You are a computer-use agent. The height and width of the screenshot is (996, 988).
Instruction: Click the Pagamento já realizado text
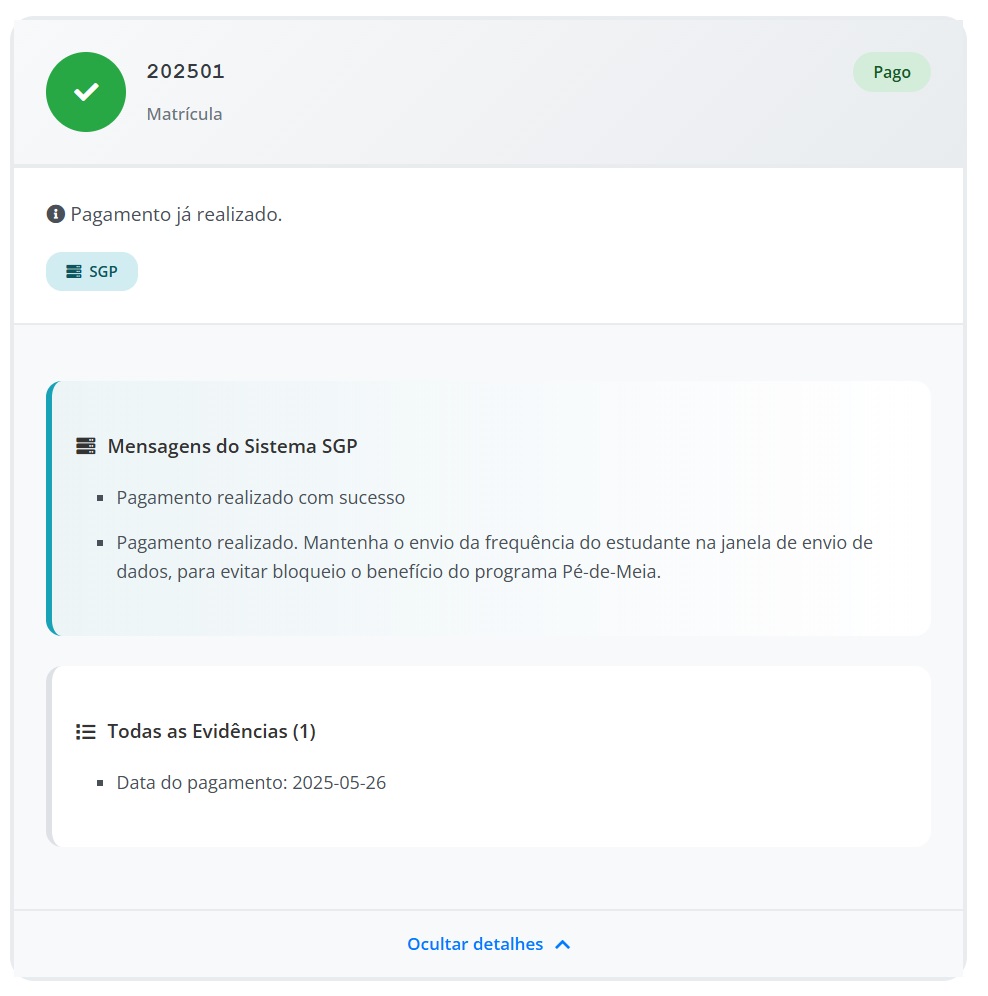point(176,214)
